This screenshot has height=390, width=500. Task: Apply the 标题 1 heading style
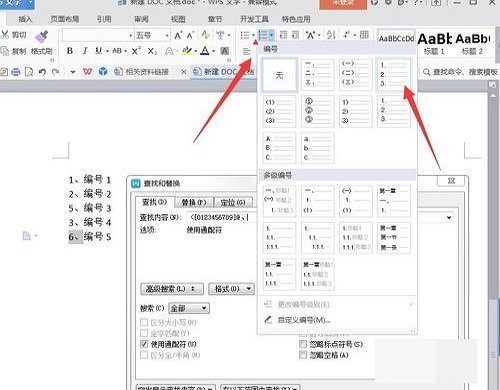click(434, 44)
